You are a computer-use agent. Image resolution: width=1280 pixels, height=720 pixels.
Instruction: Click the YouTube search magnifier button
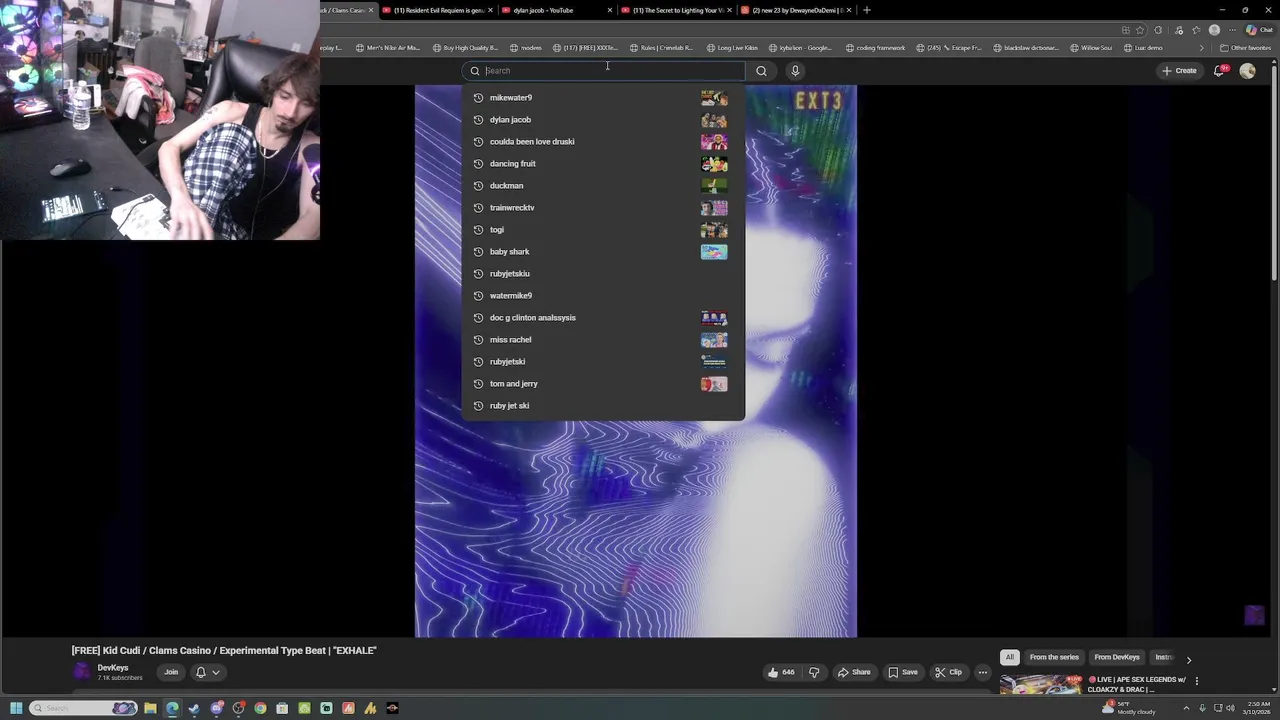[x=761, y=71]
